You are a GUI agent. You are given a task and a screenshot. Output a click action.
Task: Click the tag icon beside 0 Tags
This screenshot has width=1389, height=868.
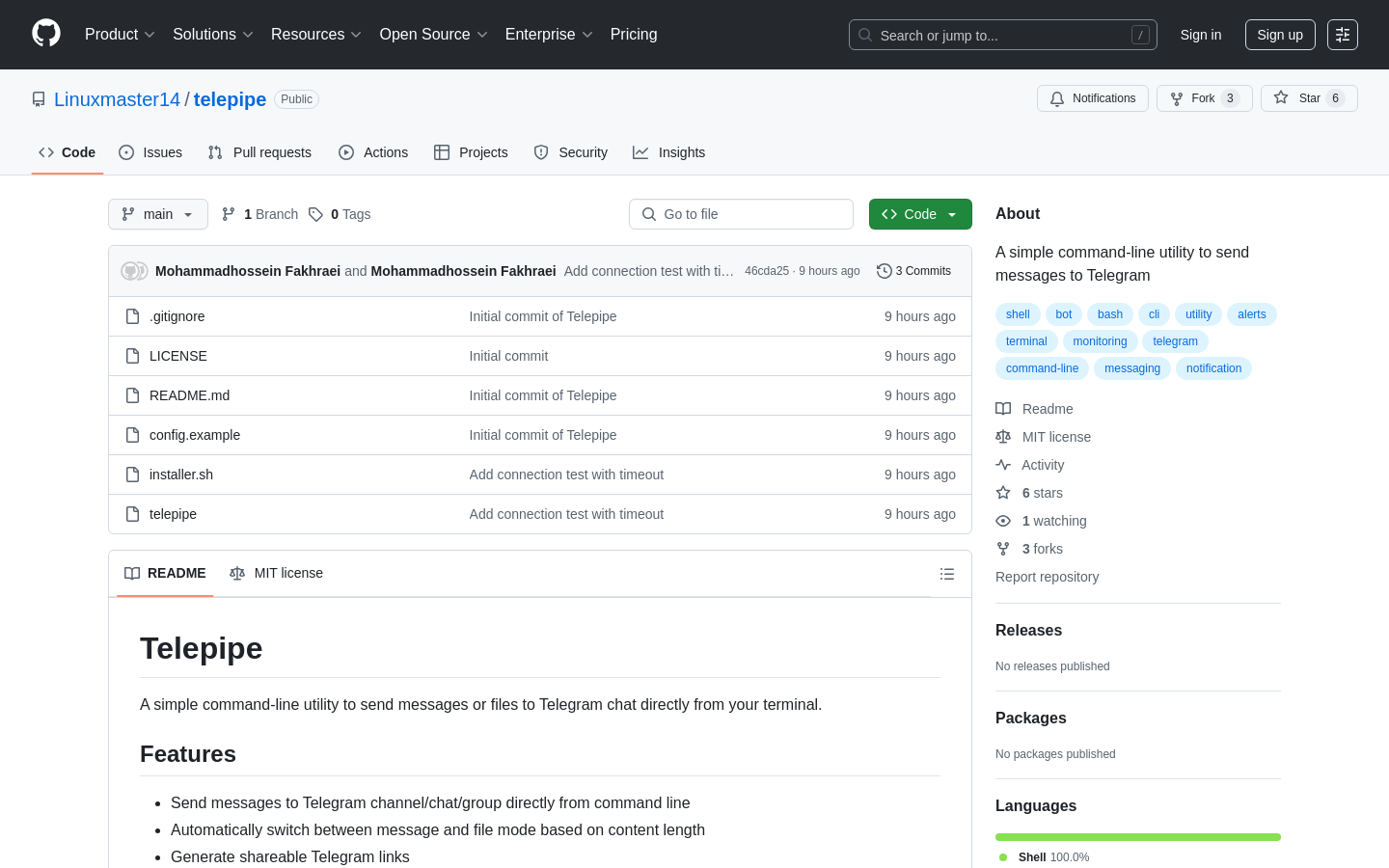(315, 214)
